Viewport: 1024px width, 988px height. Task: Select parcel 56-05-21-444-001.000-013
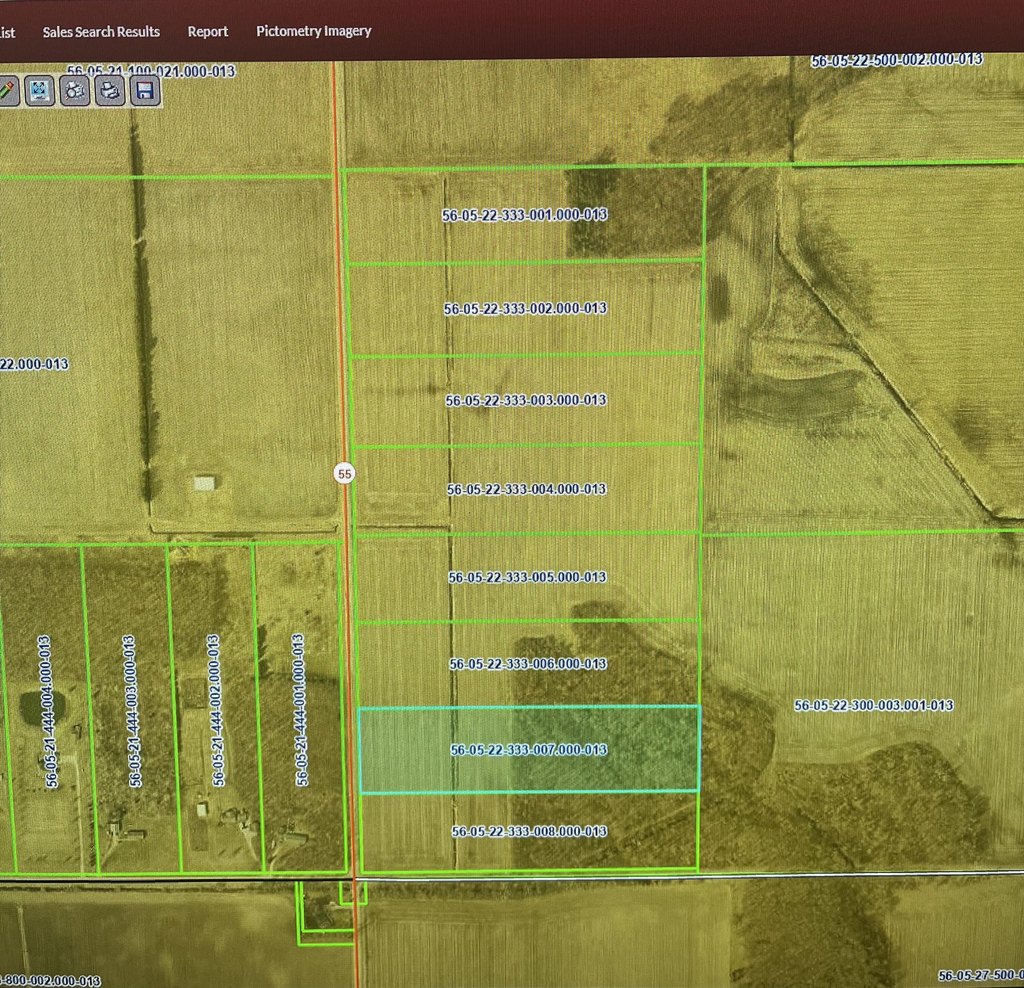point(300,710)
